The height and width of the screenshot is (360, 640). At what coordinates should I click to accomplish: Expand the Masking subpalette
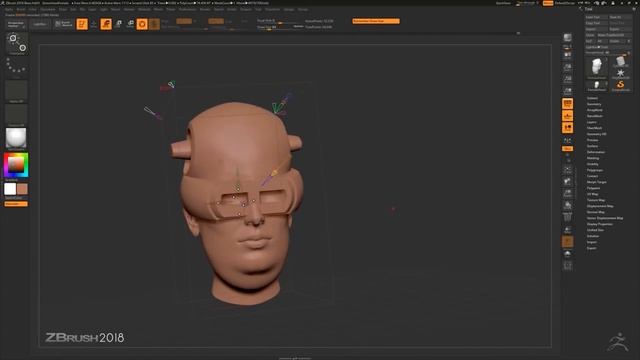point(593,158)
